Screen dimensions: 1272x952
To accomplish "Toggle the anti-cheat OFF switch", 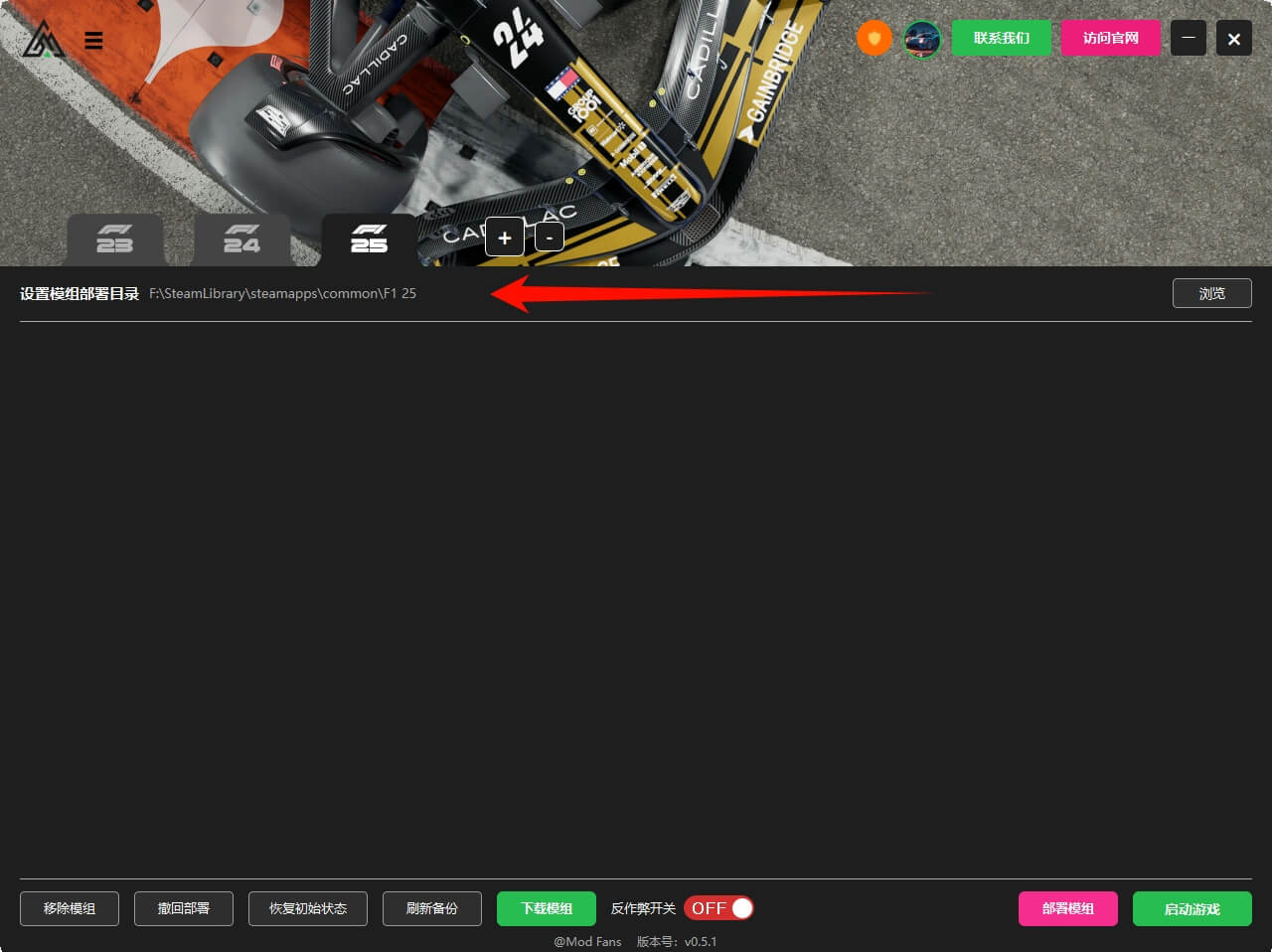I will click(x=718, y=908).
